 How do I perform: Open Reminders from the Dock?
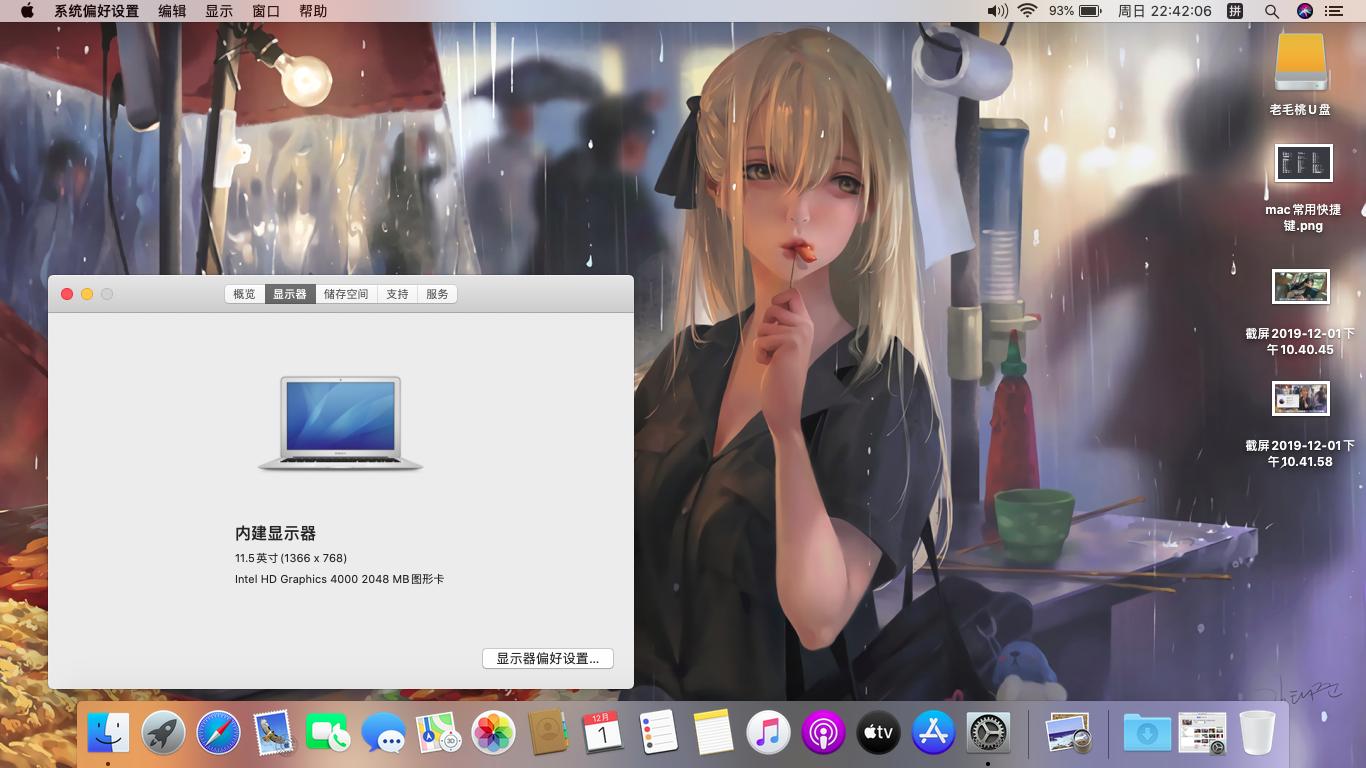pyautogui.click(x=658, y=733)
